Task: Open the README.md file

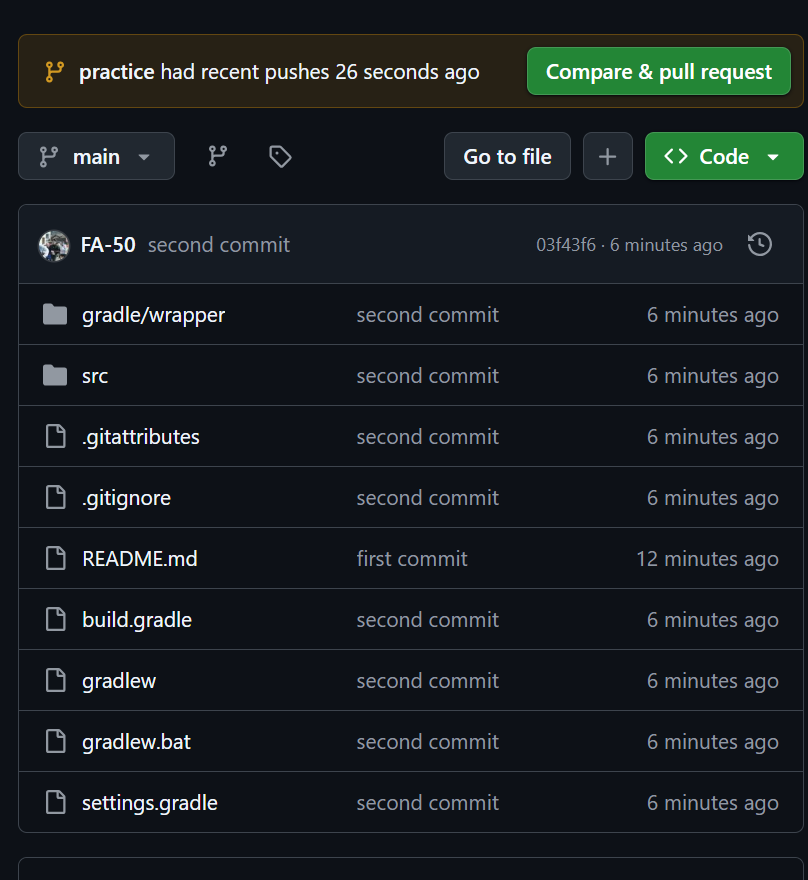Action: click(x=140, y=559)
